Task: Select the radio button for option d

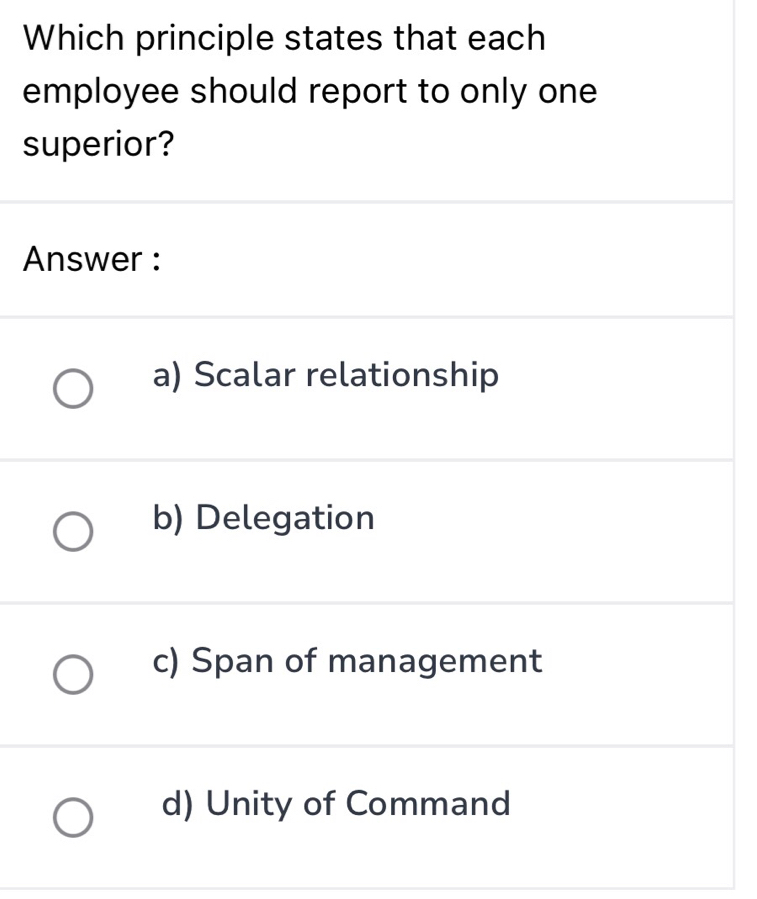Action: coord(75,818)
